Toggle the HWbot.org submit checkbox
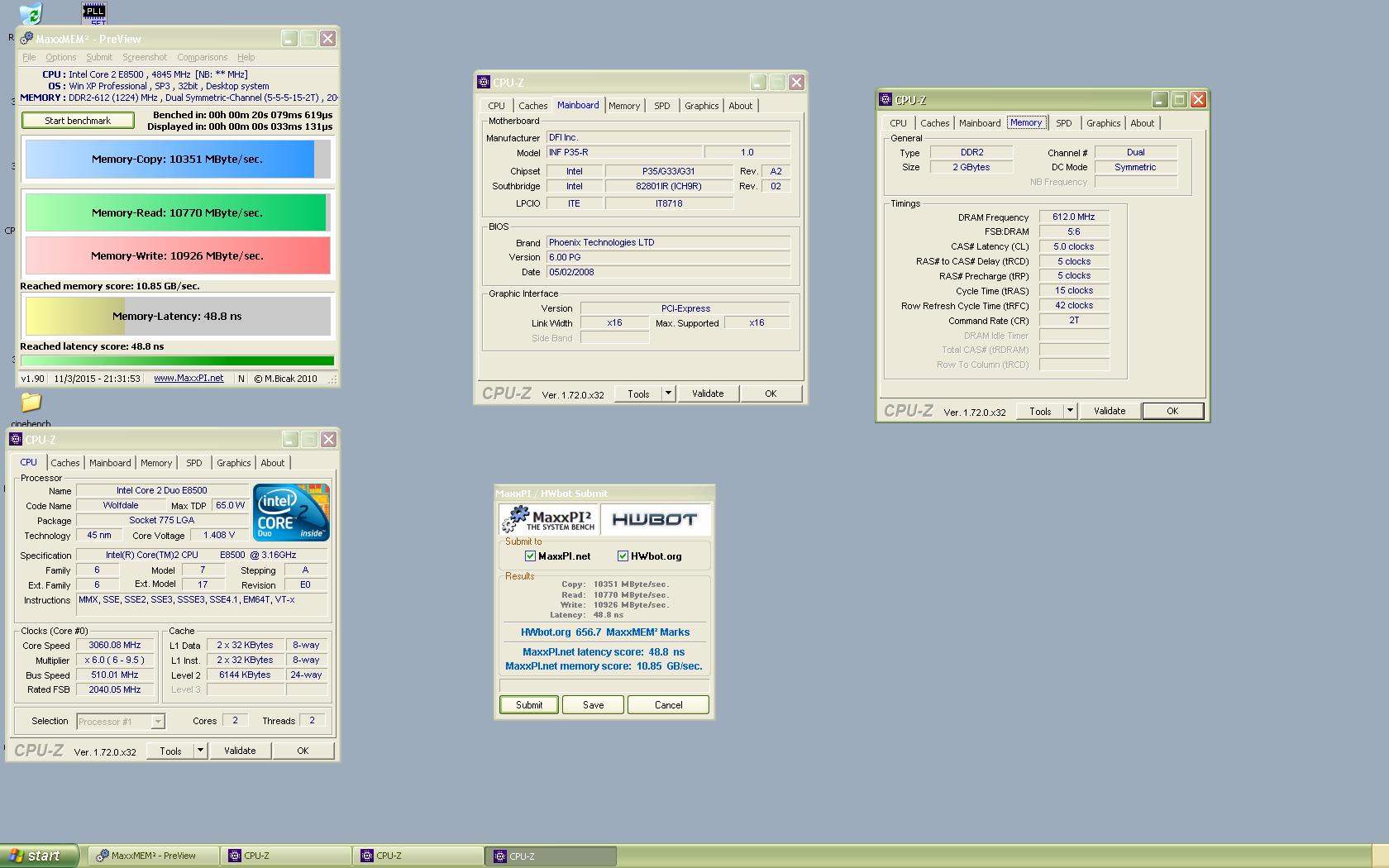The image size is (1389, 868). point(623,556)
